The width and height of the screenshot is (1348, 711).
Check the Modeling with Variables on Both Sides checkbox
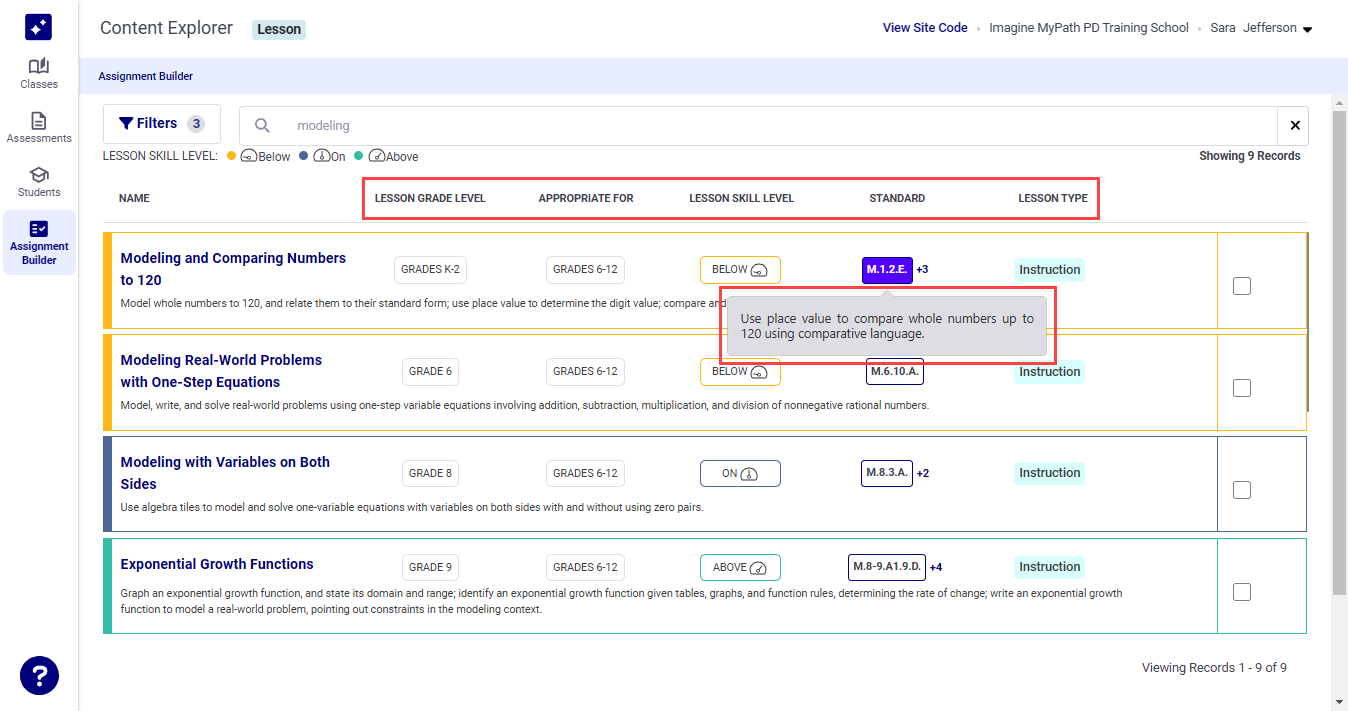[x=1241, y=489]
